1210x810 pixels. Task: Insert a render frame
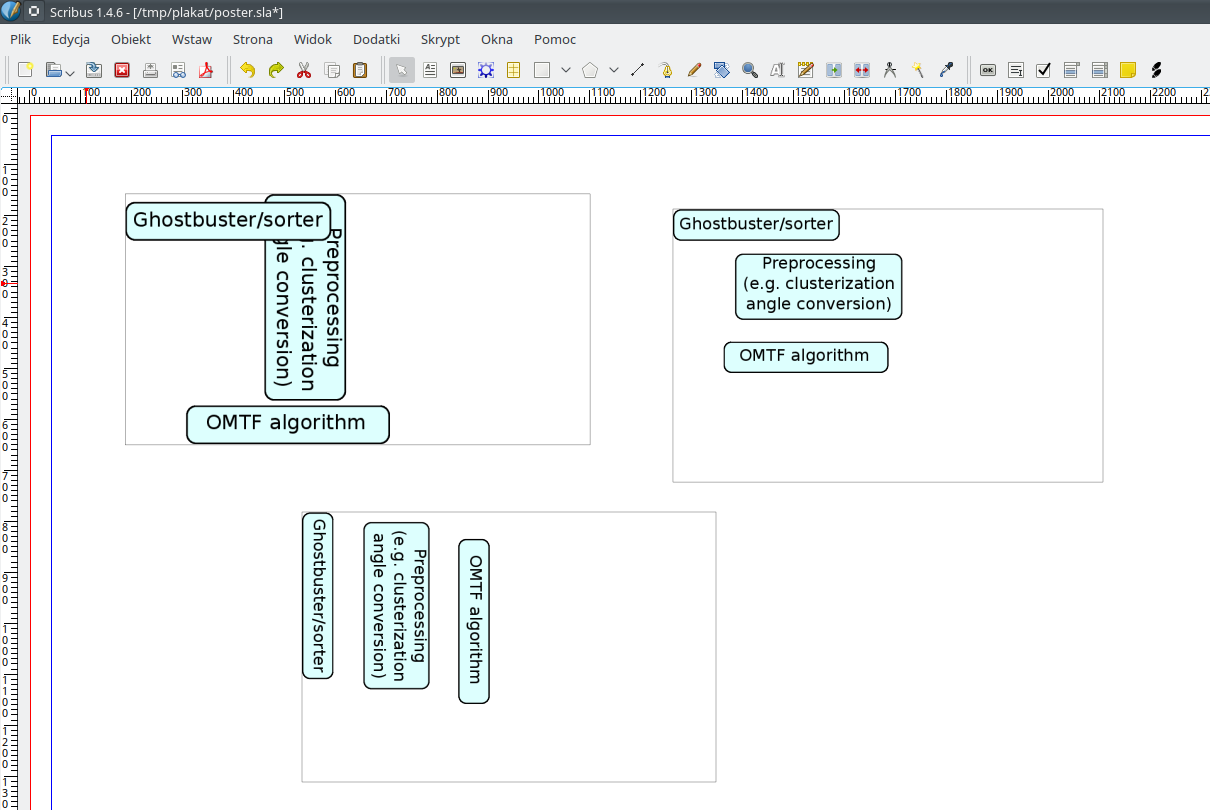click(x=486, y=70)
